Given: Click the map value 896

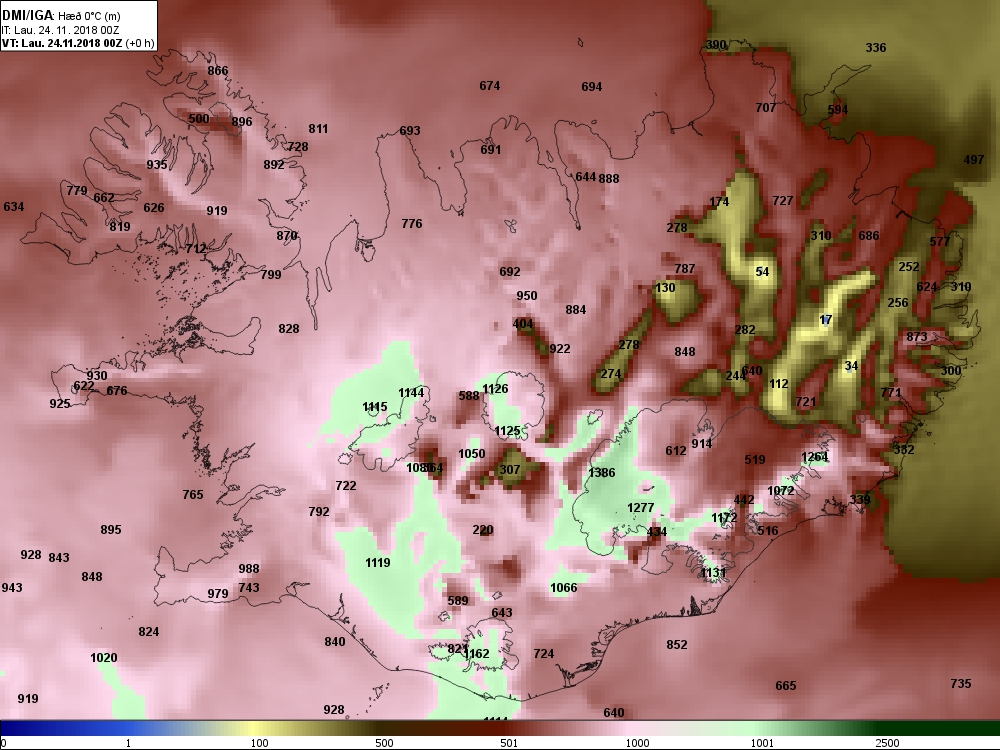Looking at the screenshot, I should [242, 122].
